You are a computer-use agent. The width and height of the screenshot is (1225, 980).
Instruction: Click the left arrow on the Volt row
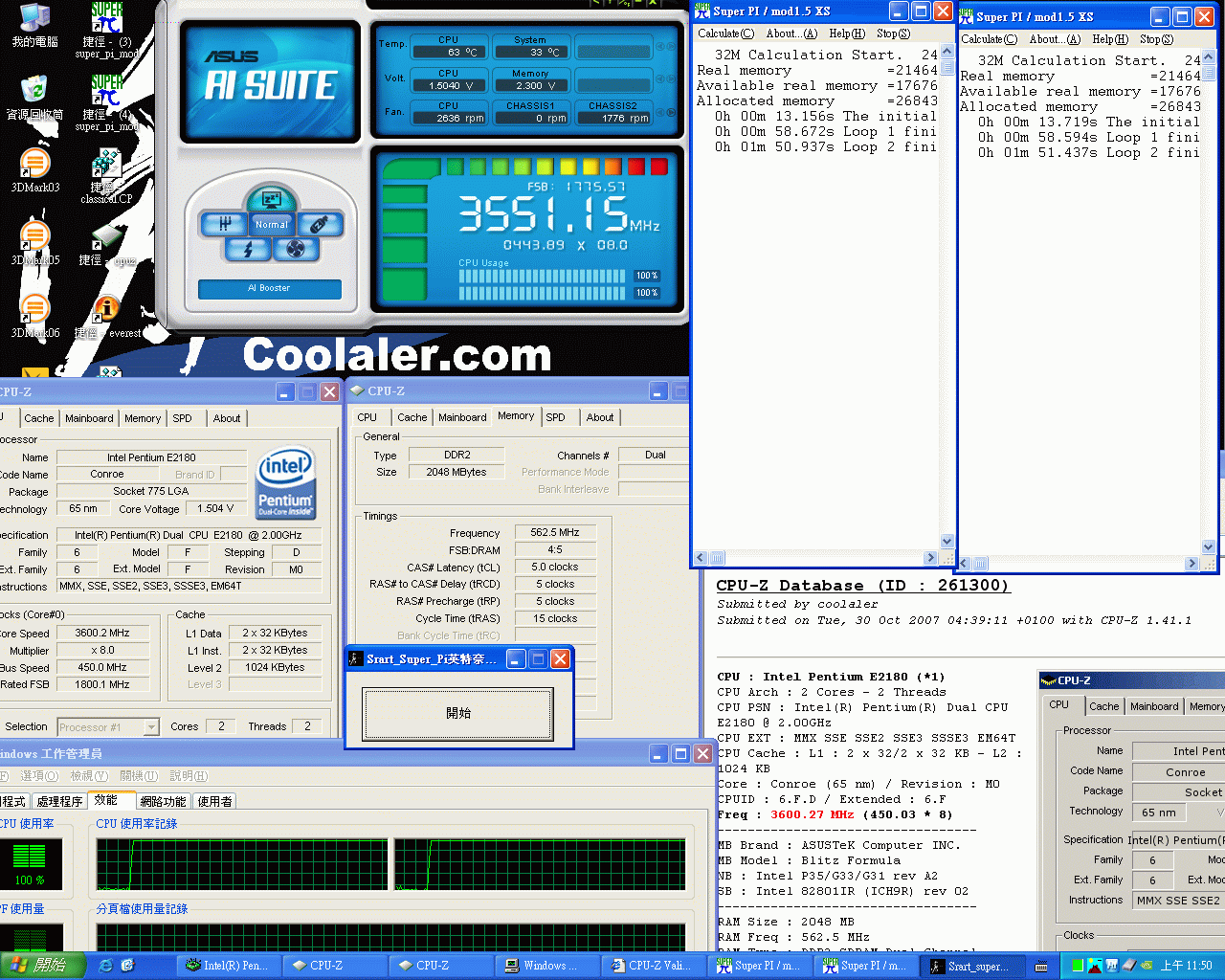[659, 81]
